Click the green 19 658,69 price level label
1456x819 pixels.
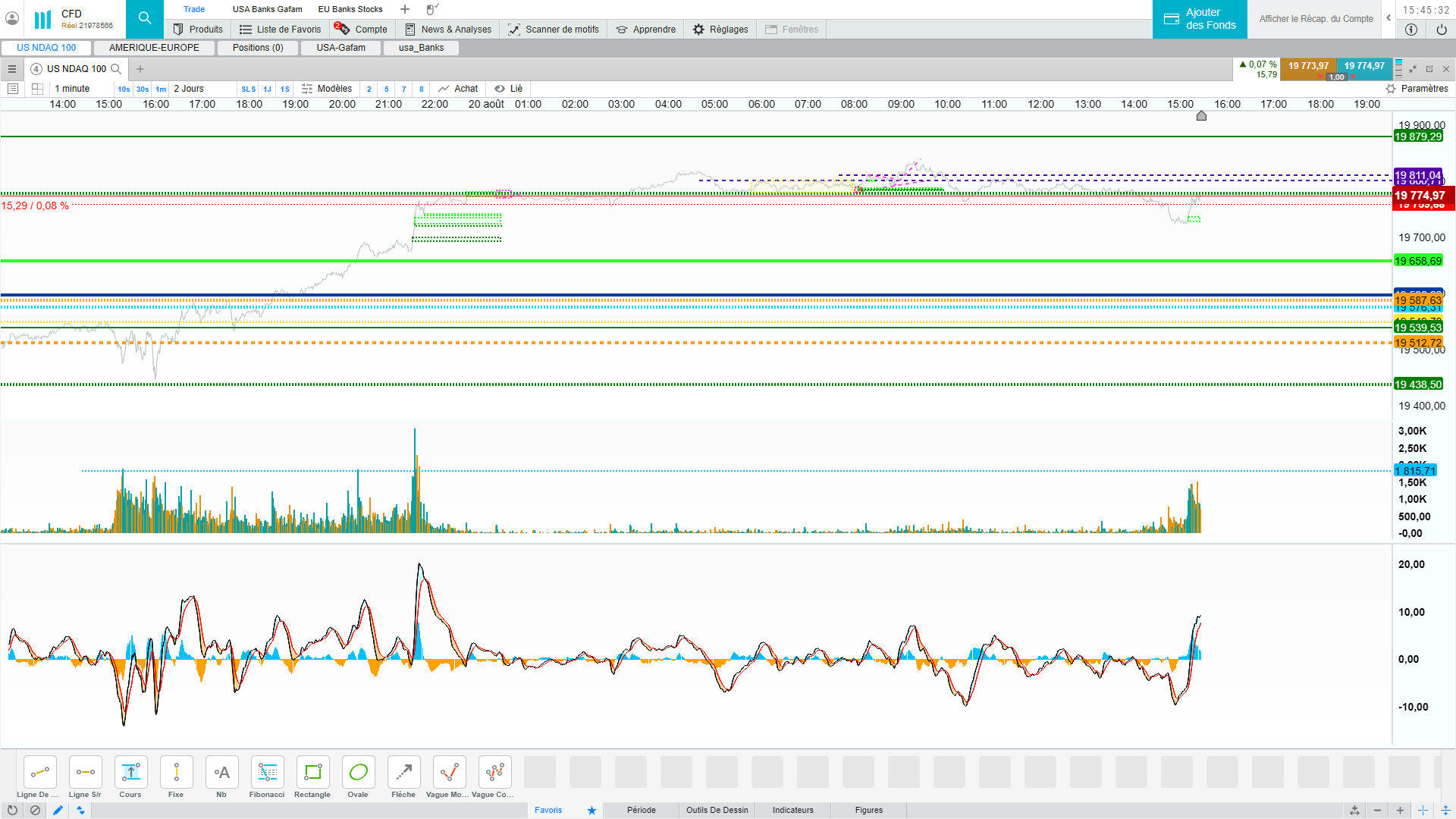[x=1417, y=261]
